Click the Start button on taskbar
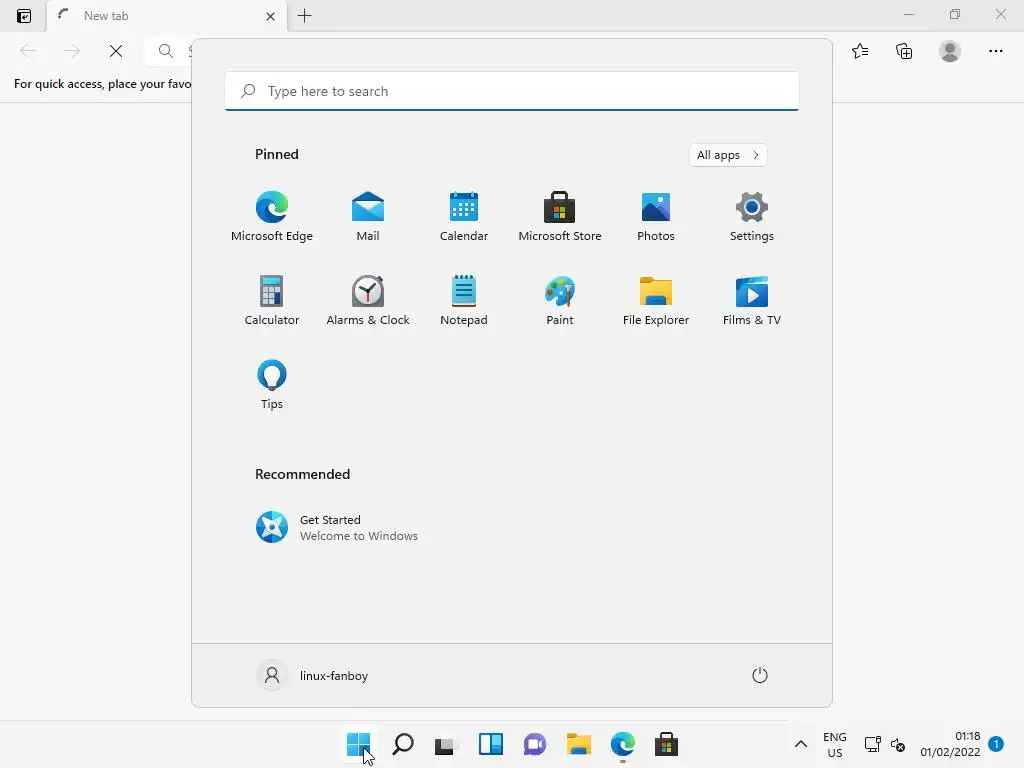 tap(359, 744)
